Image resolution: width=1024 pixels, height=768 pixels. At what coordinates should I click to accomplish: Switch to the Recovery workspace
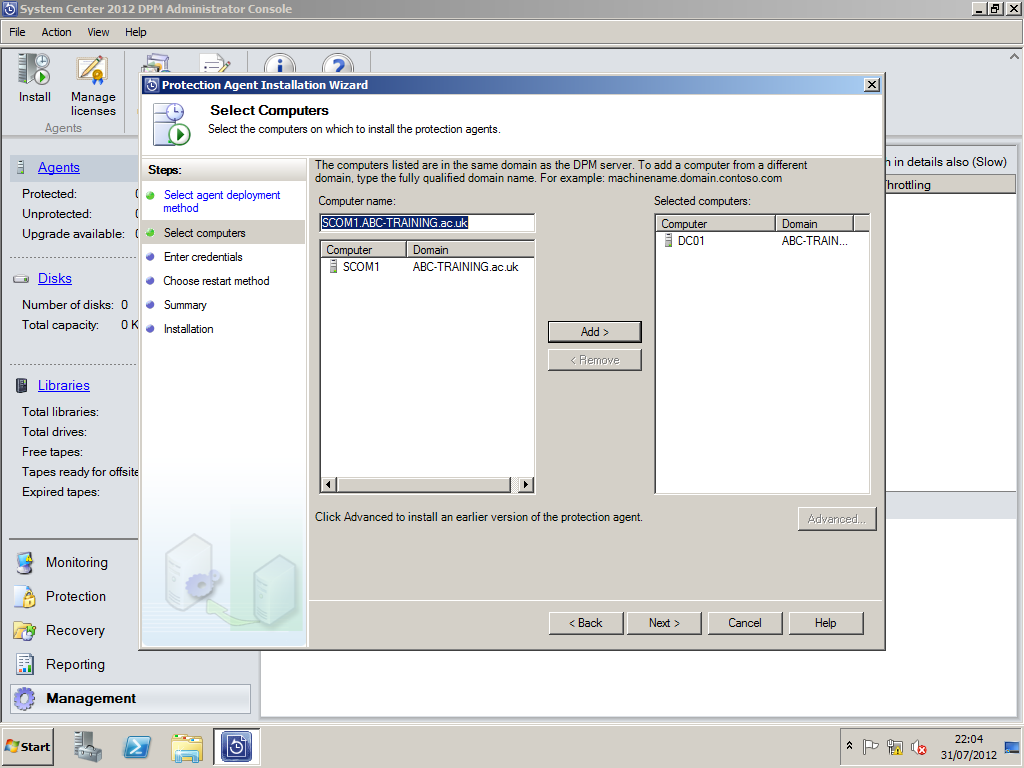(75, 630)
